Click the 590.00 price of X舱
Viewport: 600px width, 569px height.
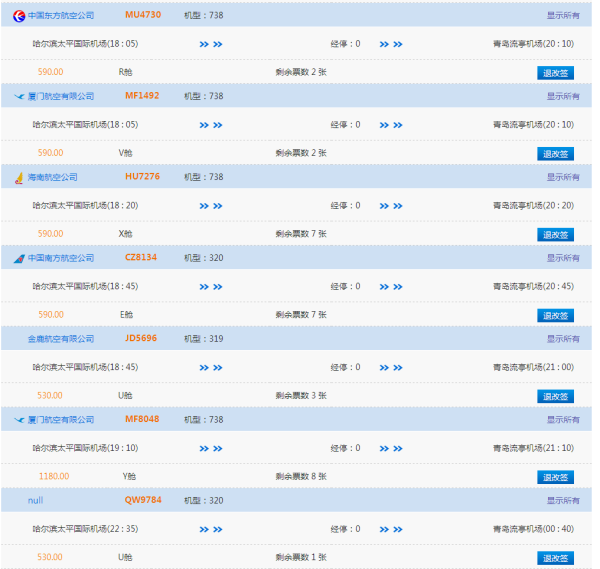[x=51, y=234]
